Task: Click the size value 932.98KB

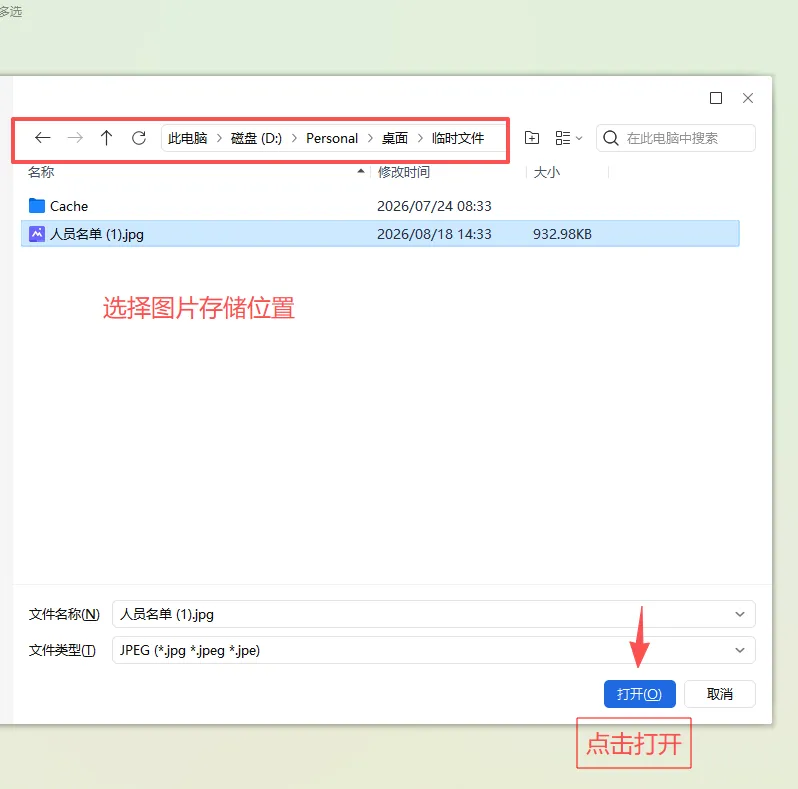Action: coord(562,234)
